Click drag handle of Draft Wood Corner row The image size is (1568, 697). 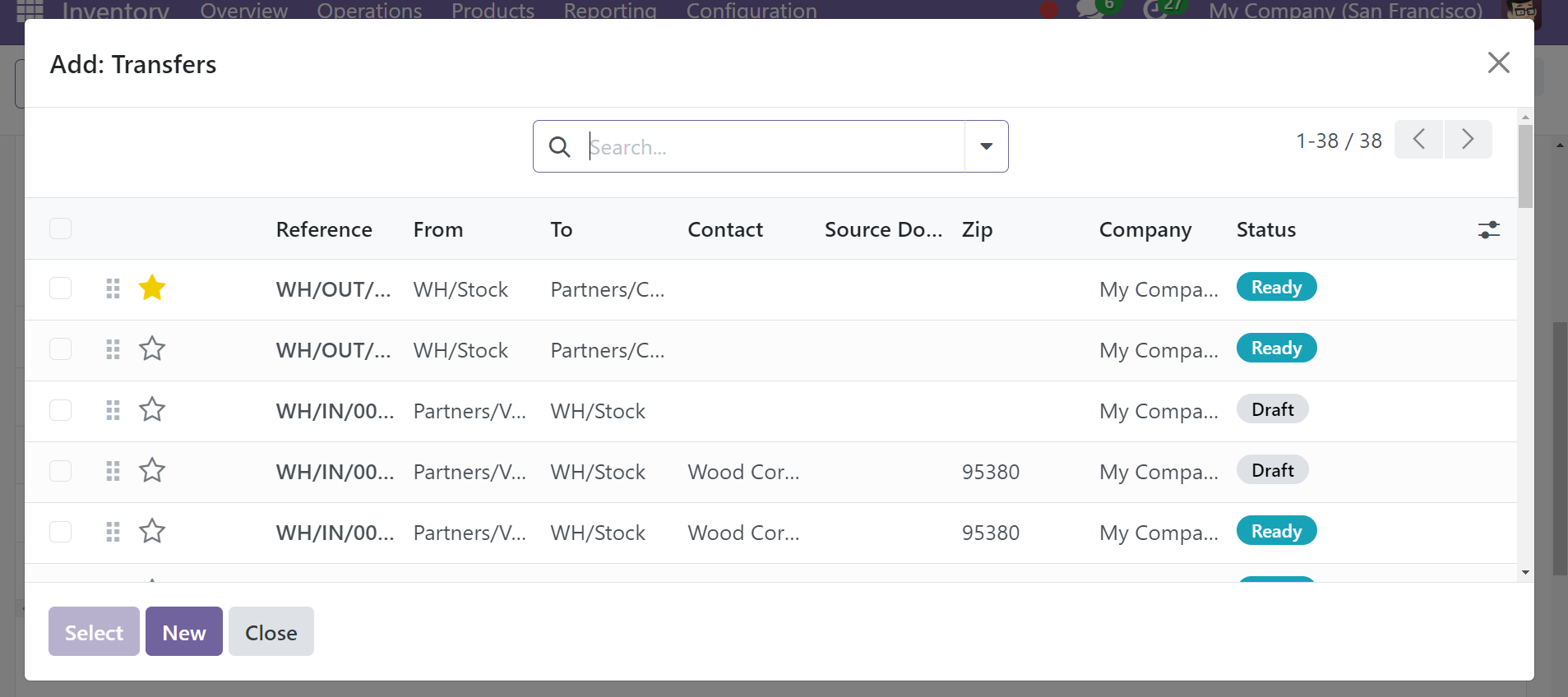(113, 471)
